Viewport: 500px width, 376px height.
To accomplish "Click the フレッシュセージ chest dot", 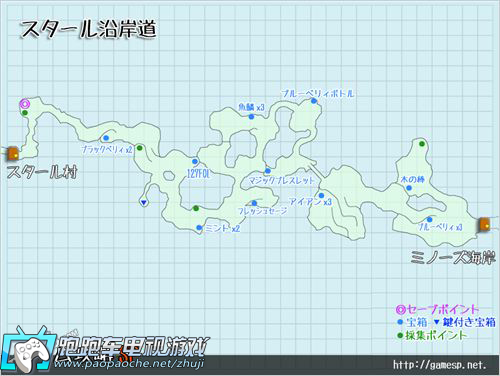I will [x=254, y=203].
